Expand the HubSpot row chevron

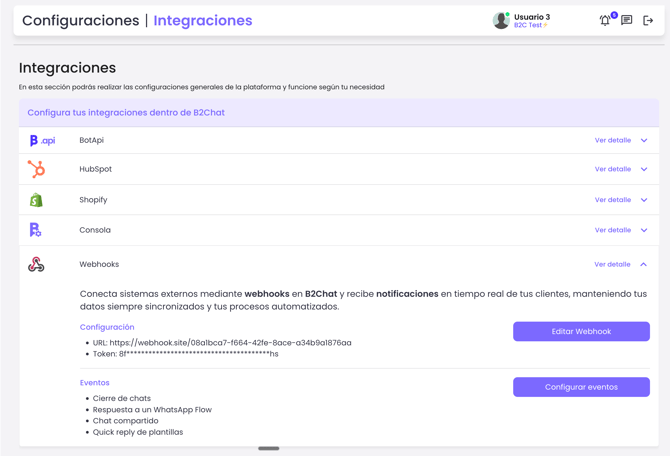644,170
